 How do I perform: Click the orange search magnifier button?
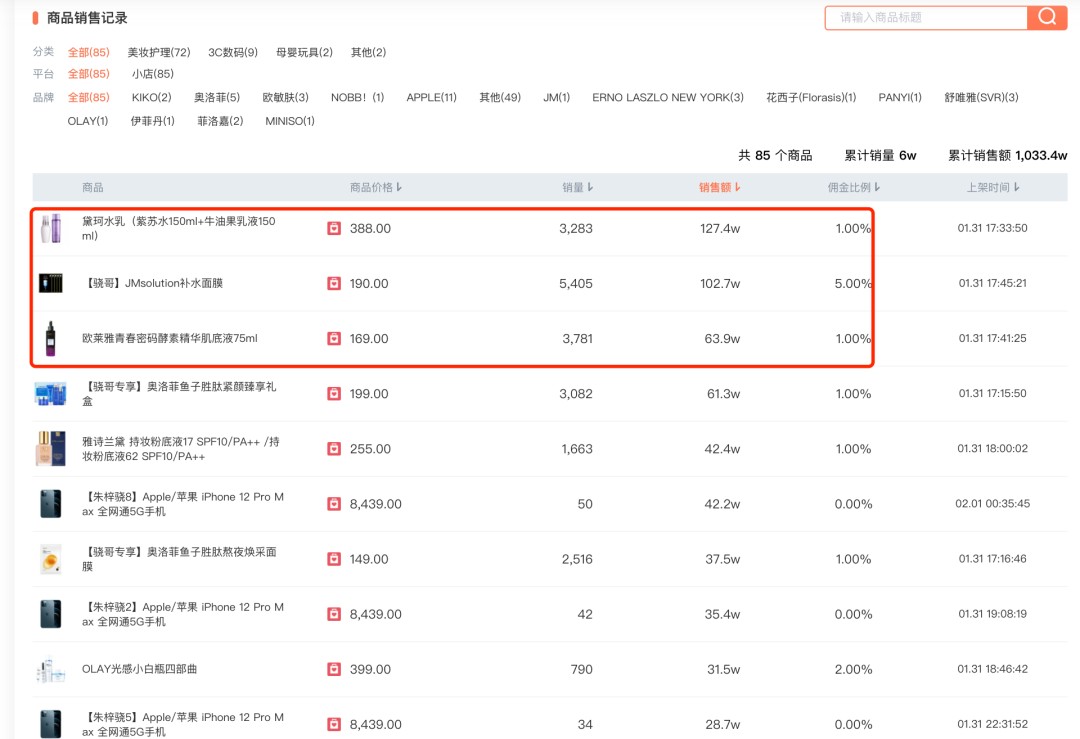1047,17
